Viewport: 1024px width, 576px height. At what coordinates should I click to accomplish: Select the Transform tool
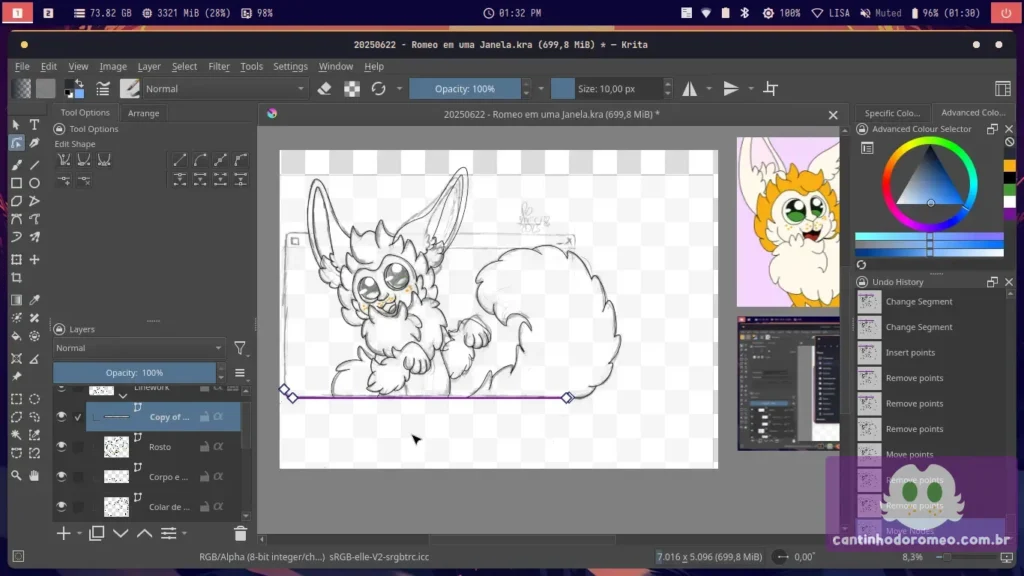[16, 260]
